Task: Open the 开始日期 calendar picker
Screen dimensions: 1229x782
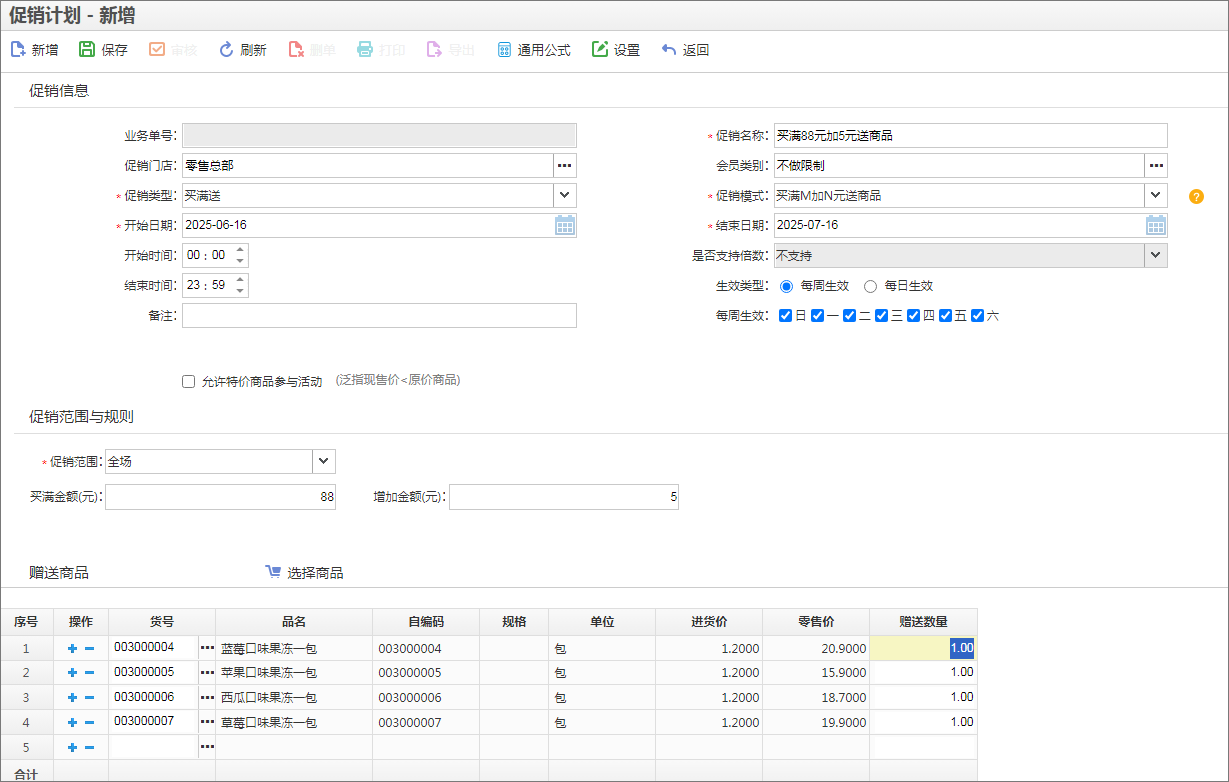Action: tap(565, 226)
